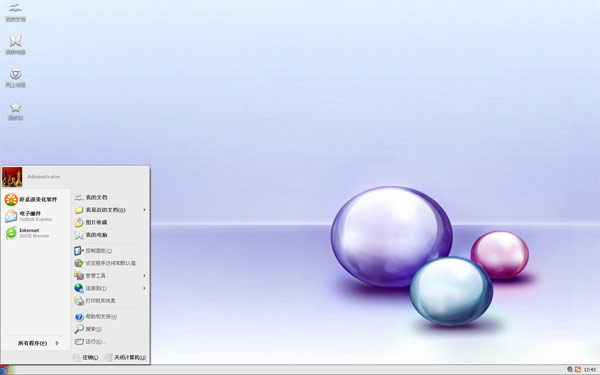Expand the recent documents submenu arrow
The height and width of the screenshot is (375, 600).
coord(144,210)
